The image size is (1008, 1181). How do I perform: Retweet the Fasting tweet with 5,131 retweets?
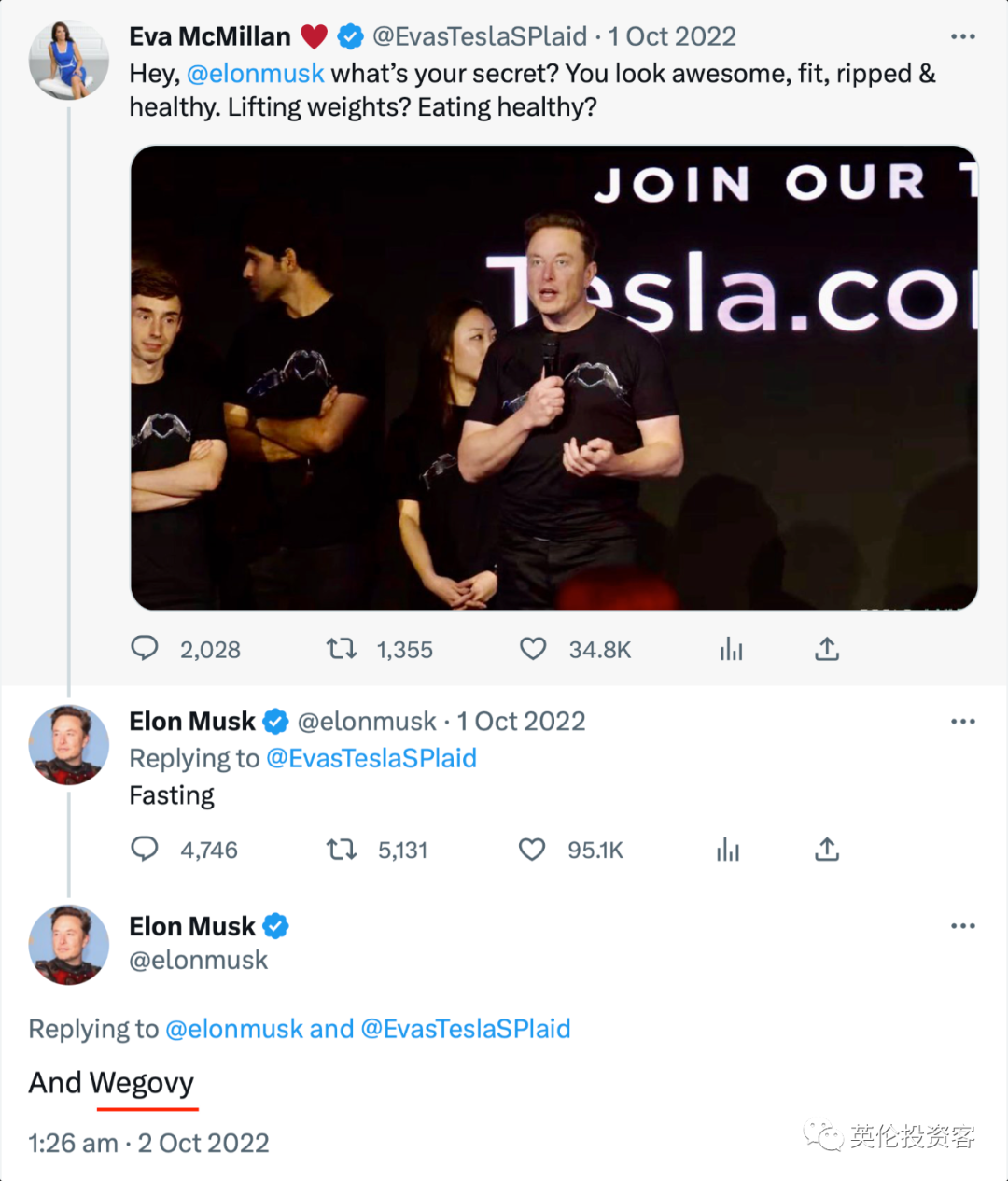pyautogui.click(x=342, y=849)
